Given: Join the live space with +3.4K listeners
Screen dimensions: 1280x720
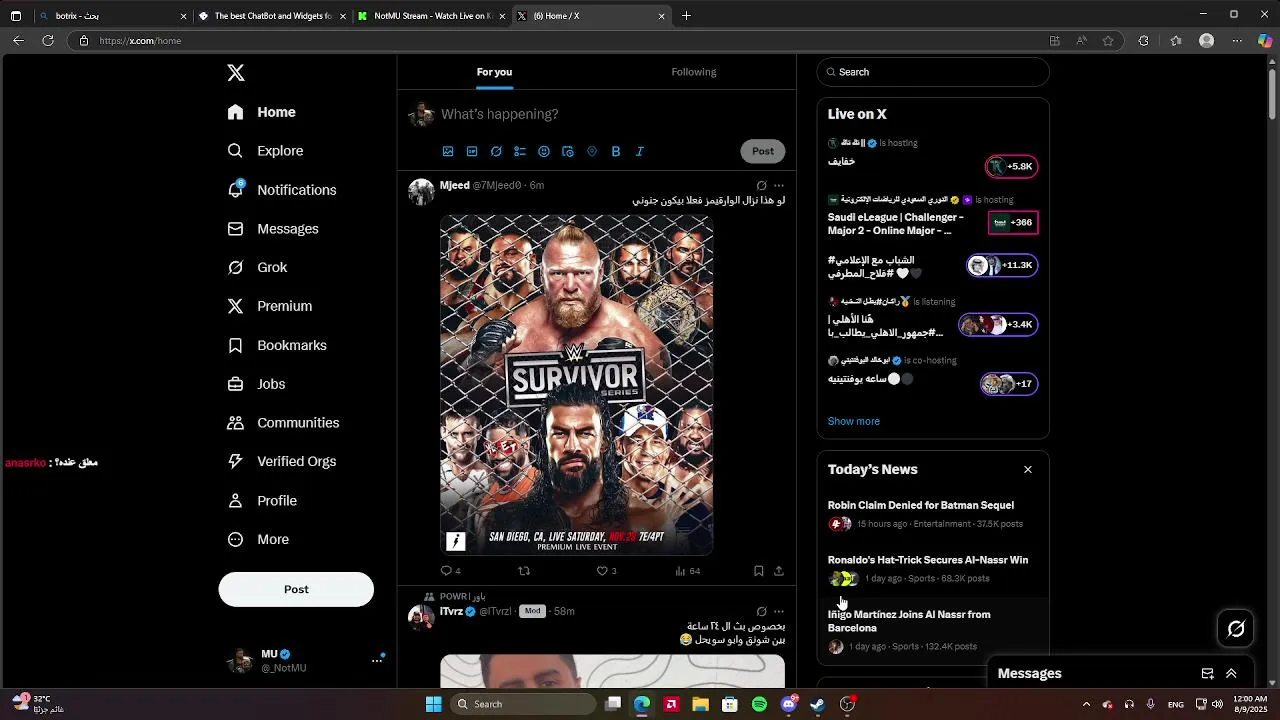Looking at the screenshot, I should click(x=998, y=324).
